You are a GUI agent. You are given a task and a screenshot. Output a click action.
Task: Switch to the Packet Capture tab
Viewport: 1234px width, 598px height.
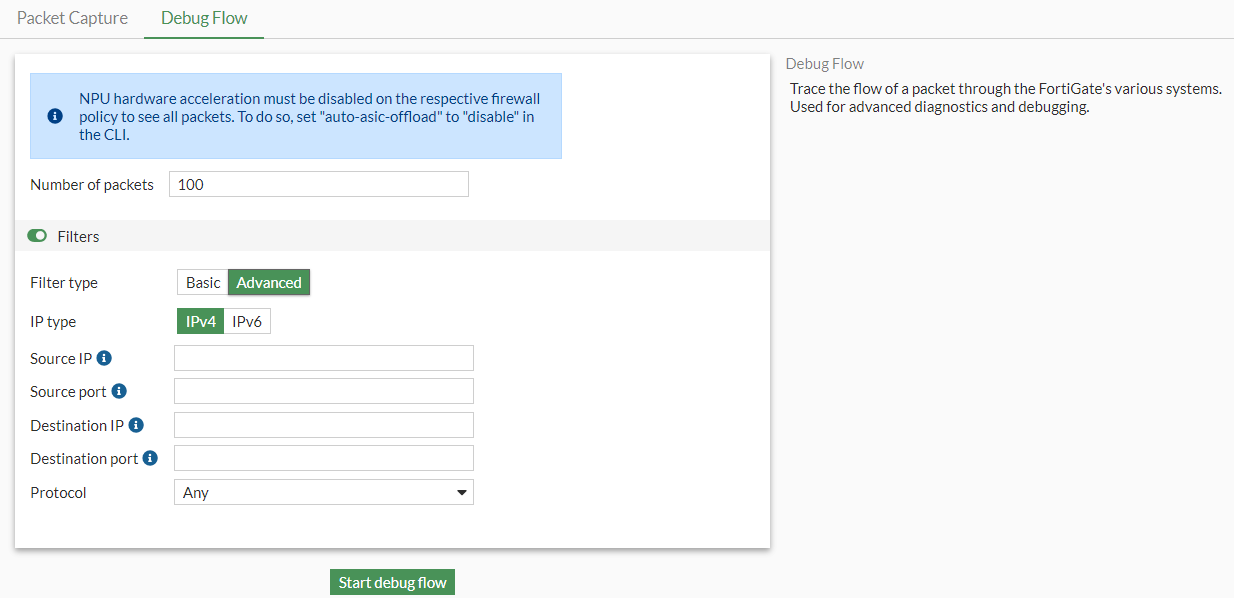[x=72, y=18]
